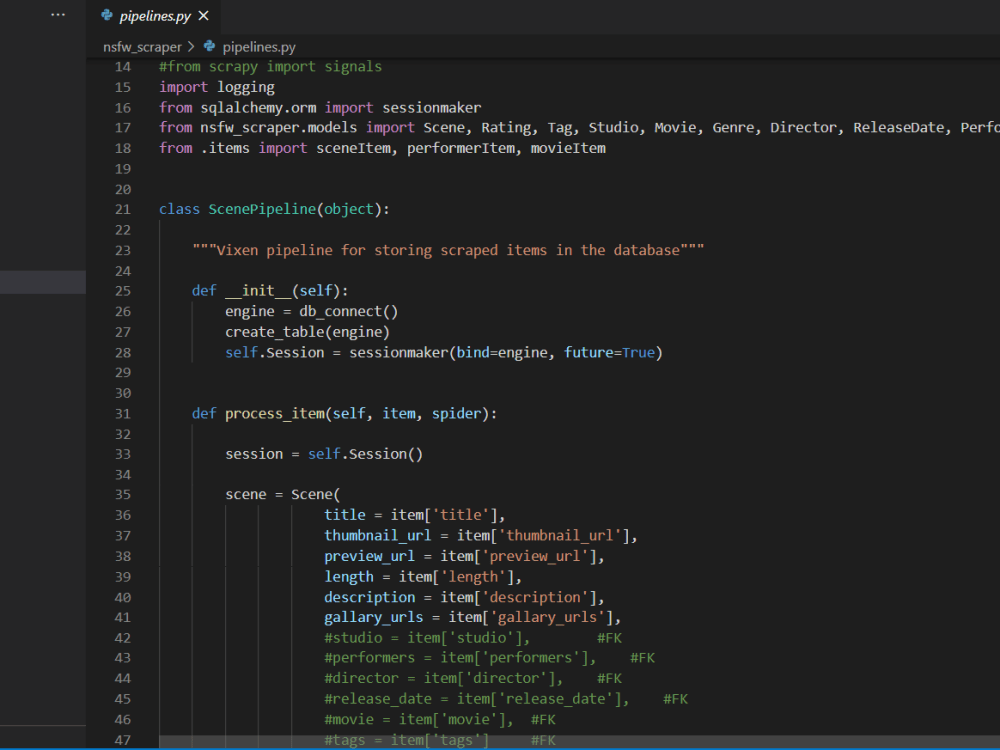The width and height of the screenshot is (1000, 750).
Task: Select the pipelines.py editor tab
Action: pos(154,17)
